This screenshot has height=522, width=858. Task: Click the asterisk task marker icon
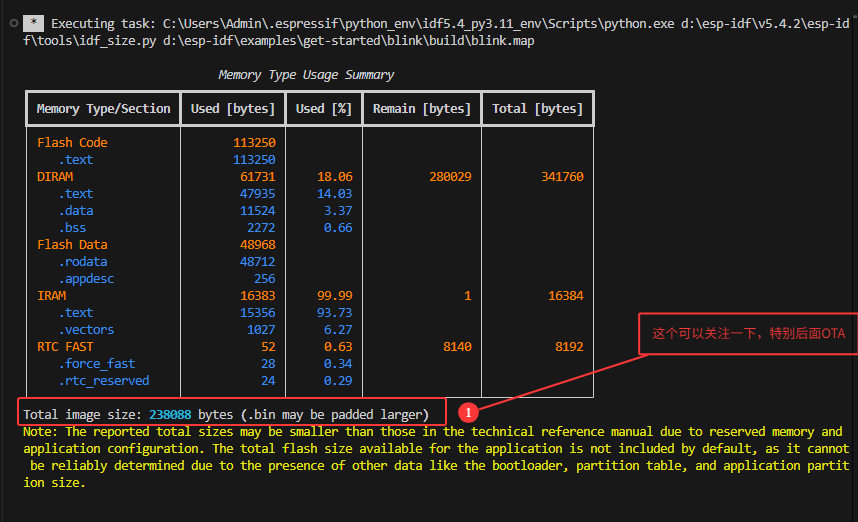point(33,23)
